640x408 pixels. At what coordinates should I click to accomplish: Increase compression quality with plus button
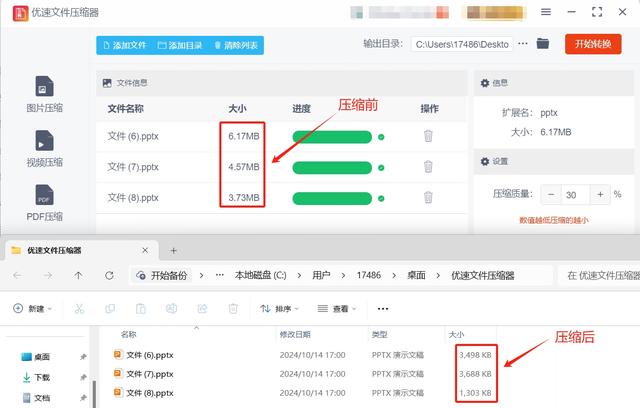click(600, 195)
